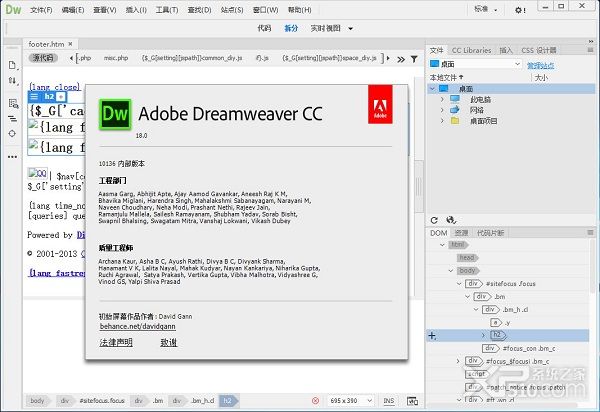The width and height of the screenshot is (600, 412).
Task: Open the 致谢 link
Action: [x=169, y=342]
